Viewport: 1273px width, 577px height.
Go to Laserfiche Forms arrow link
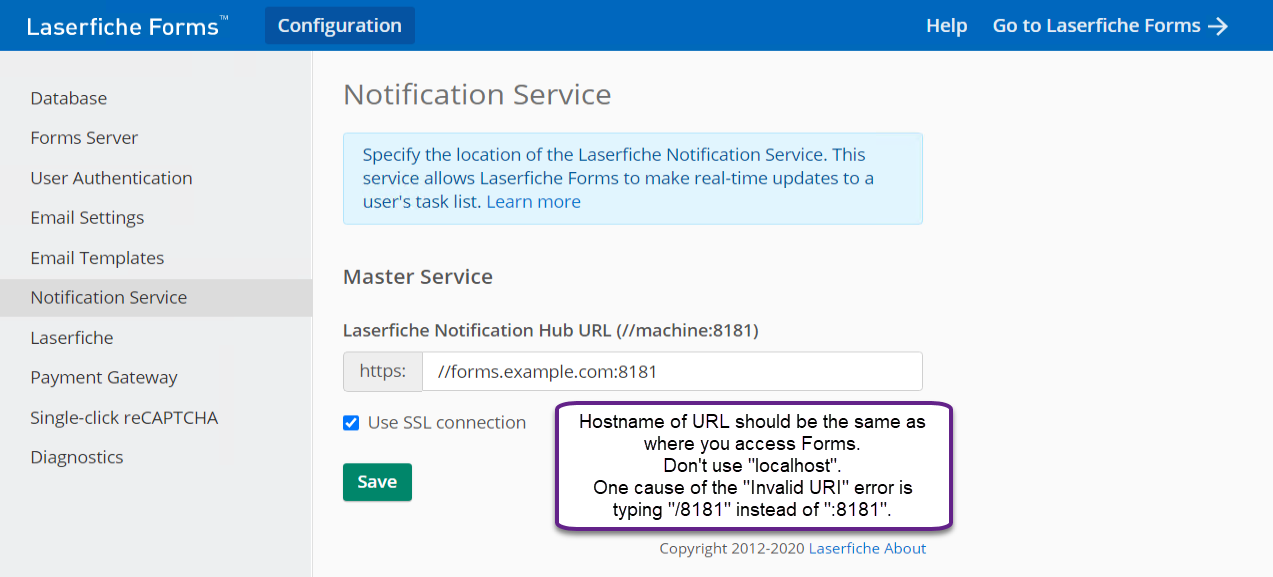(x=1110, y=26)
